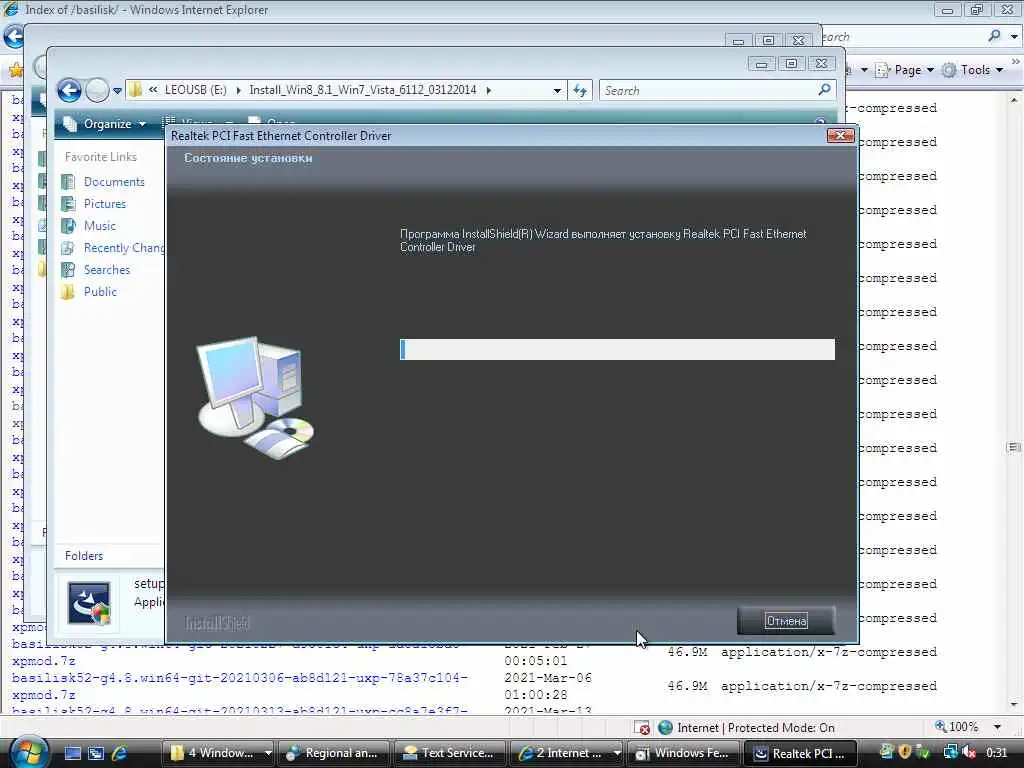The image size is (1024, 768).
Task: Select LEOUSB (E:) in the address path
Action: pos(195,89)
